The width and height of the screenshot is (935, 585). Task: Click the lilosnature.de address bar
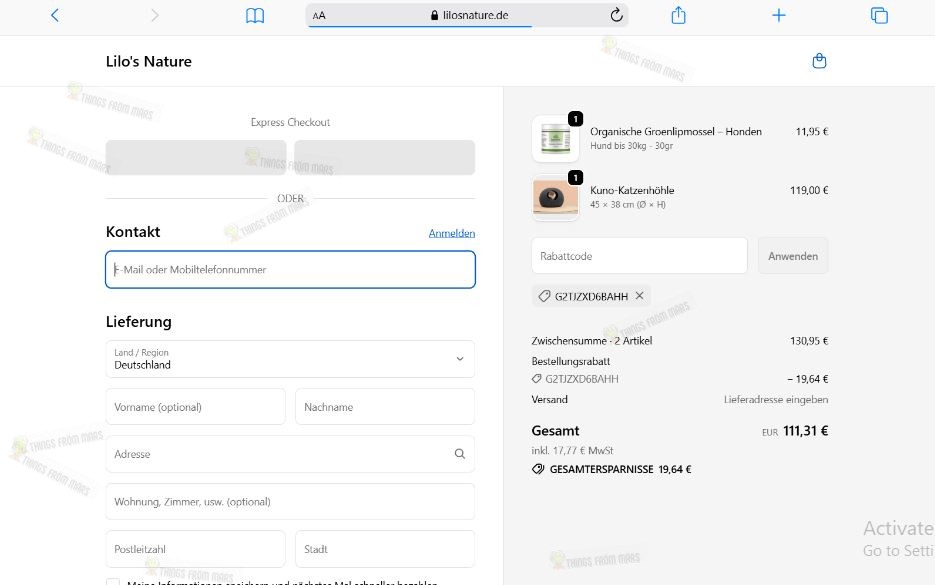[467, 16]
